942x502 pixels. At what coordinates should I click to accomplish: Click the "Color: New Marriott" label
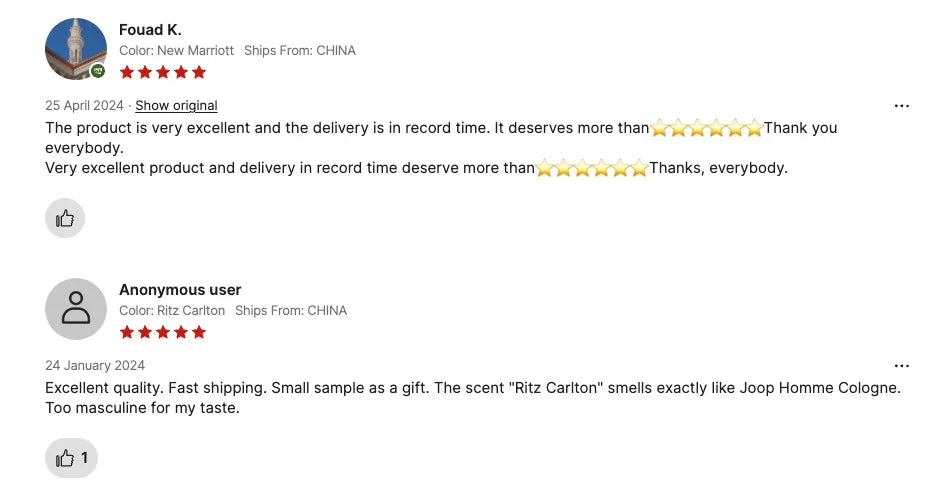177,50
